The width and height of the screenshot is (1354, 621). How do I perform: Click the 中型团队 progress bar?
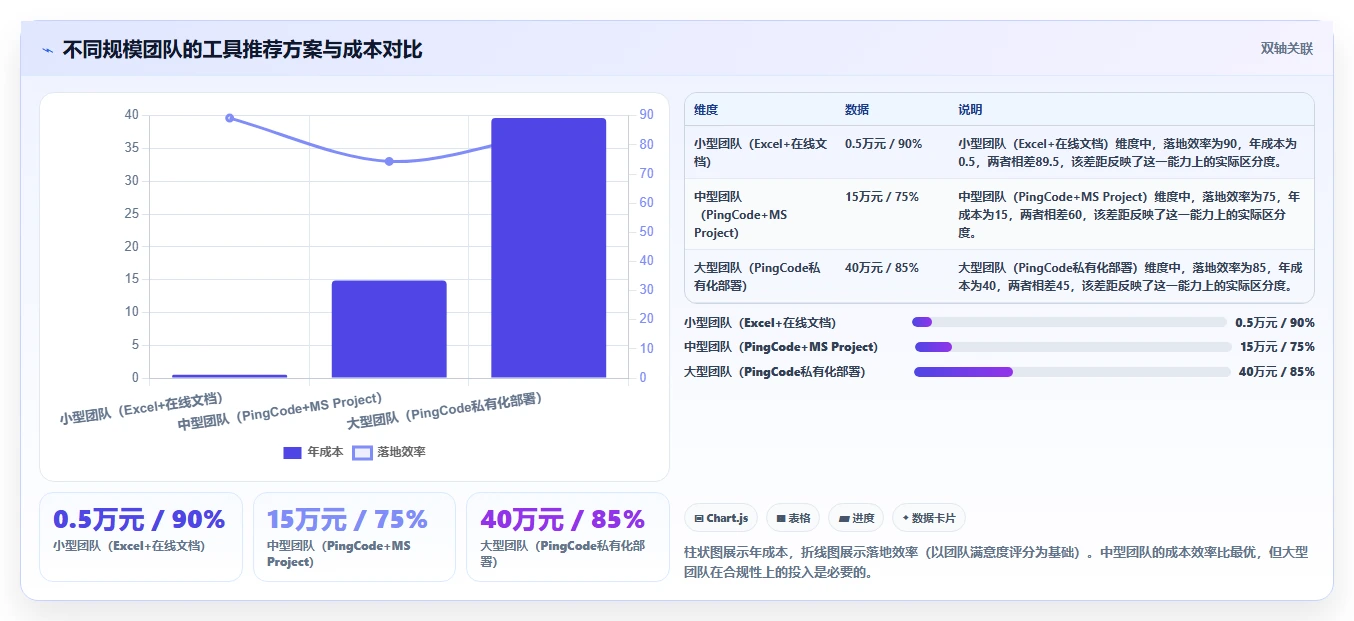point(1073,347)
